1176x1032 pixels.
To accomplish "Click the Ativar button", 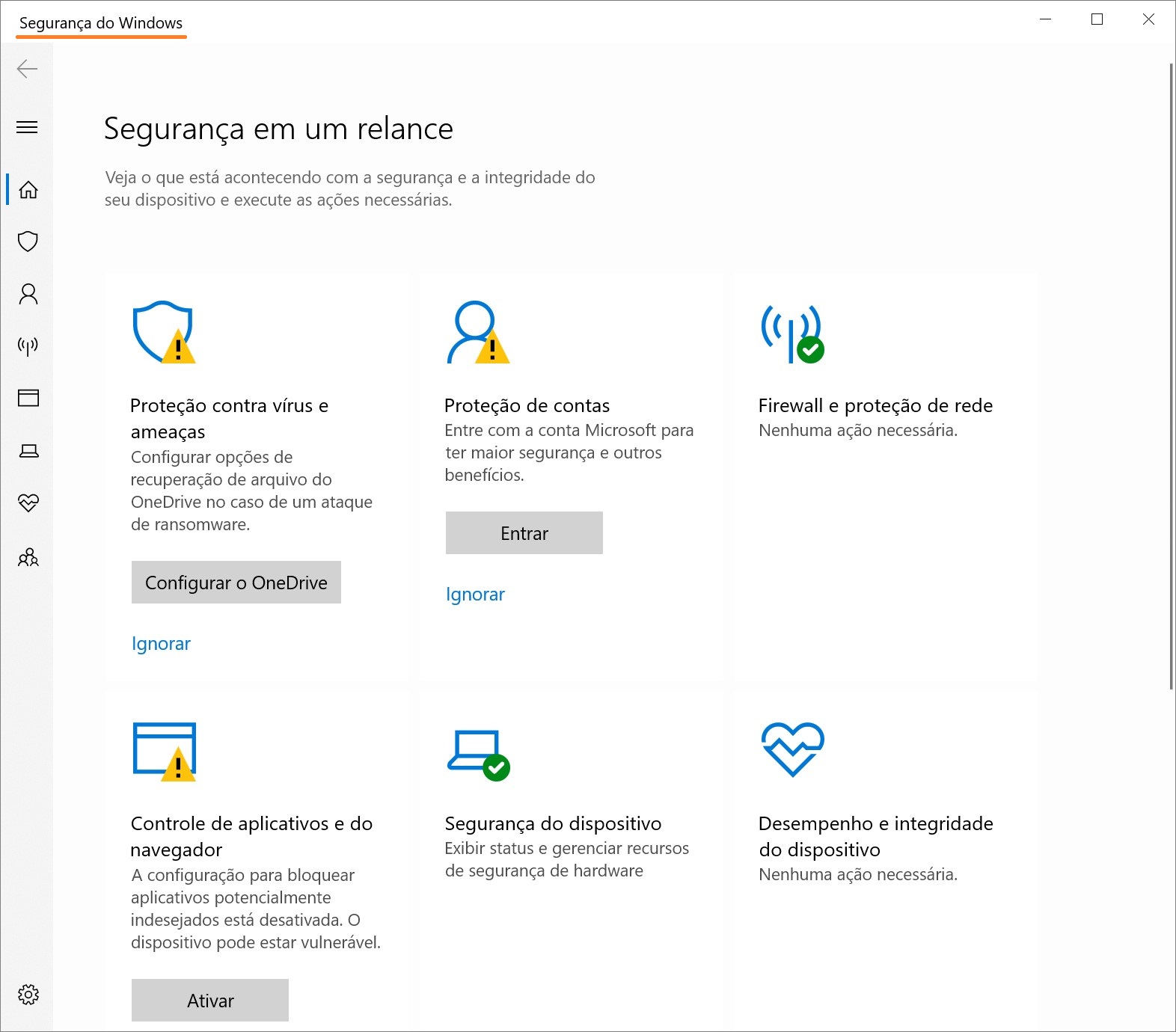I will pos(210,1001).
